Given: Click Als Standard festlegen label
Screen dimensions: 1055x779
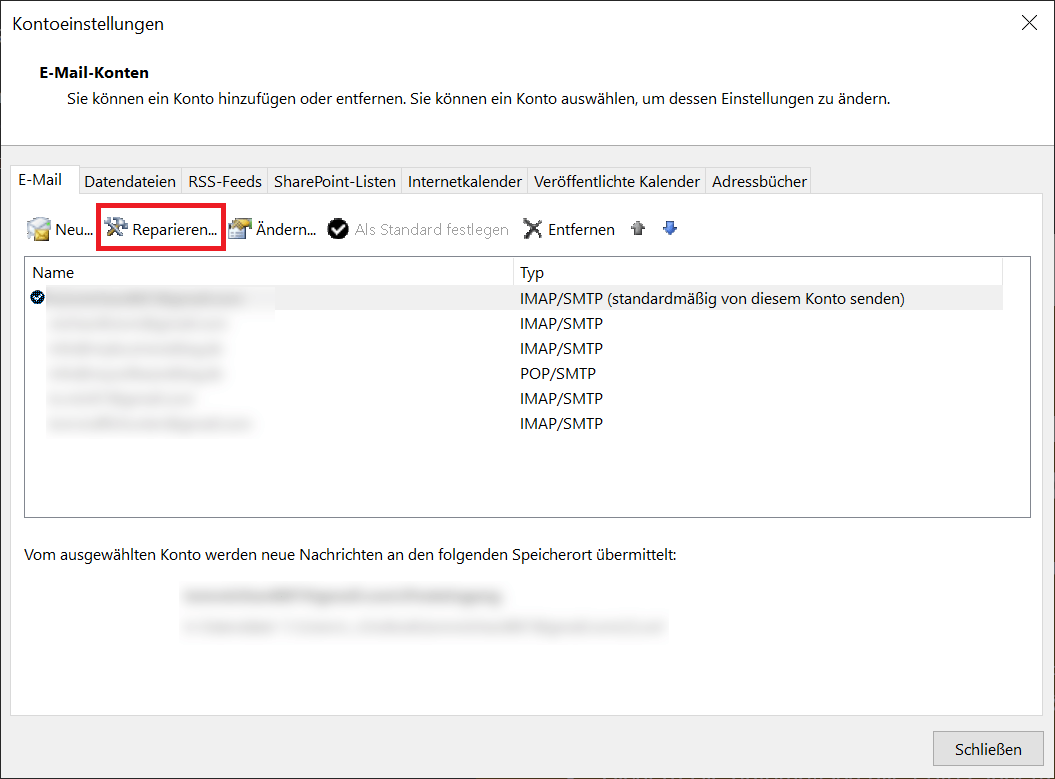Looking at the screenshot, I should point(431,229).
